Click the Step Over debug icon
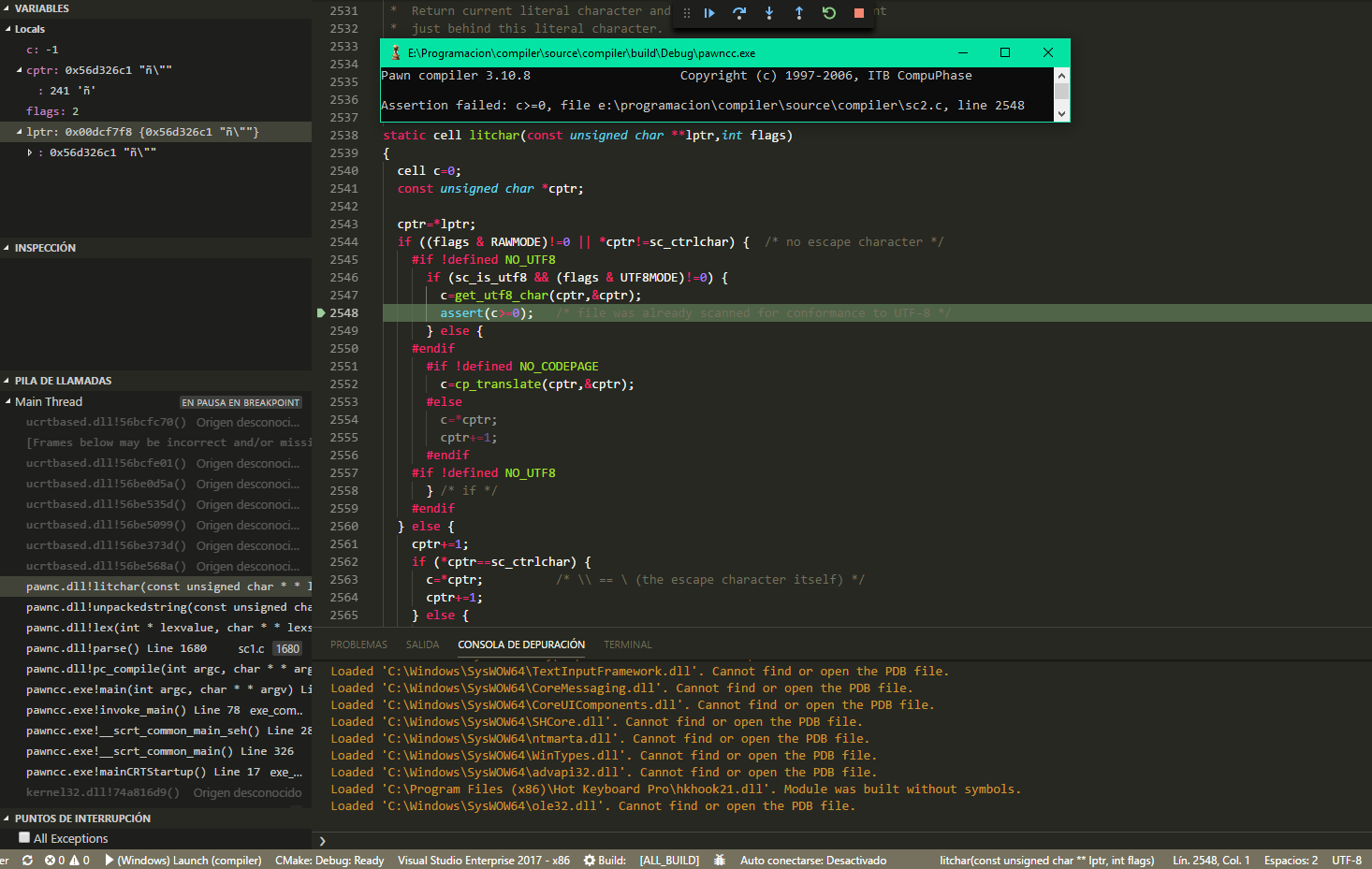This screenshot has height=869, width=1372. (x=739, y=13)
